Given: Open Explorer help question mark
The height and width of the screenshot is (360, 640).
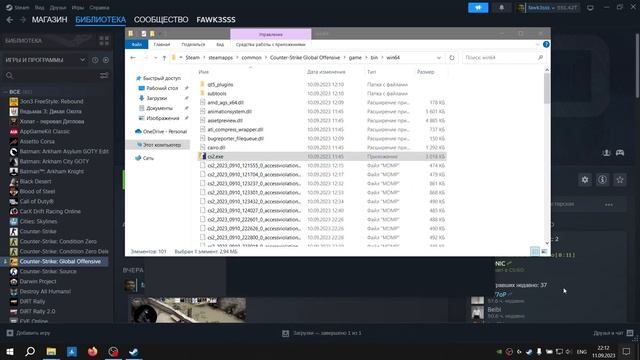Looking at the screenshot, I should tap(546, 44).
